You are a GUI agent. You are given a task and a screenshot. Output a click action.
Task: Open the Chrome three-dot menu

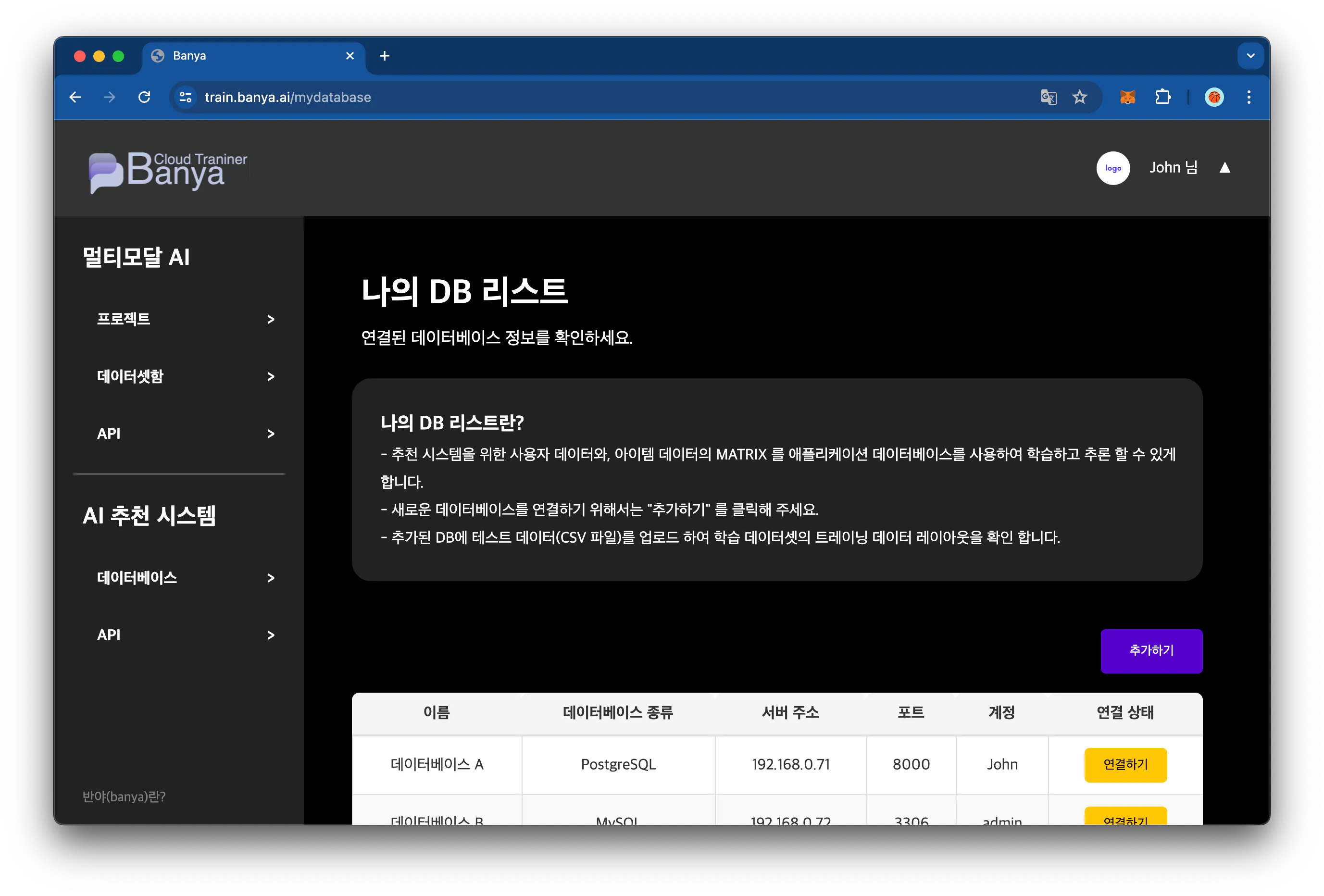click(x=1249, y=98)
